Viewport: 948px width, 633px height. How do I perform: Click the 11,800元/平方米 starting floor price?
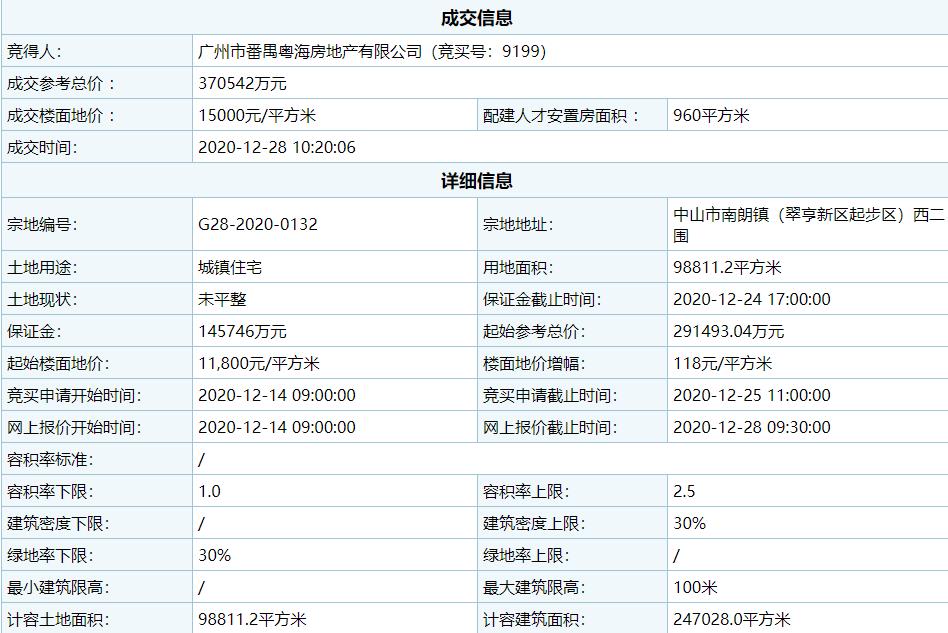pyautogui.click(x=259, y=363)
